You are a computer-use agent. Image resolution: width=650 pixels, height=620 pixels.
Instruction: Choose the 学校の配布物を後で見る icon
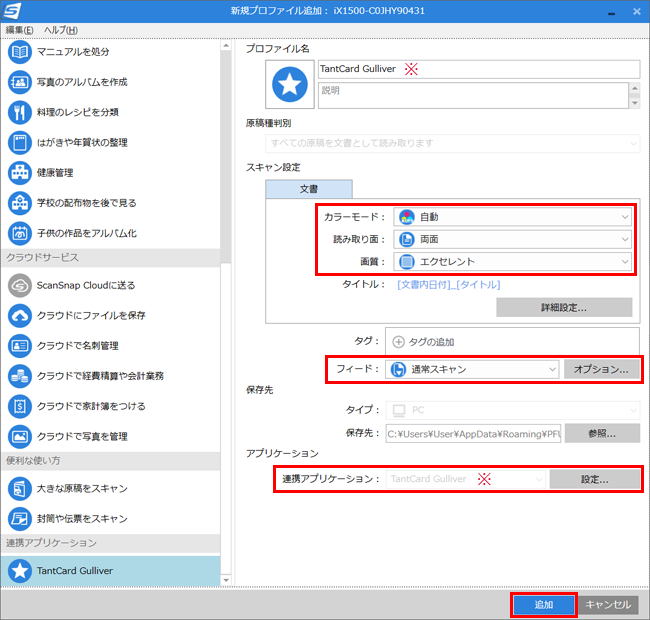click(x=19, y=203)
